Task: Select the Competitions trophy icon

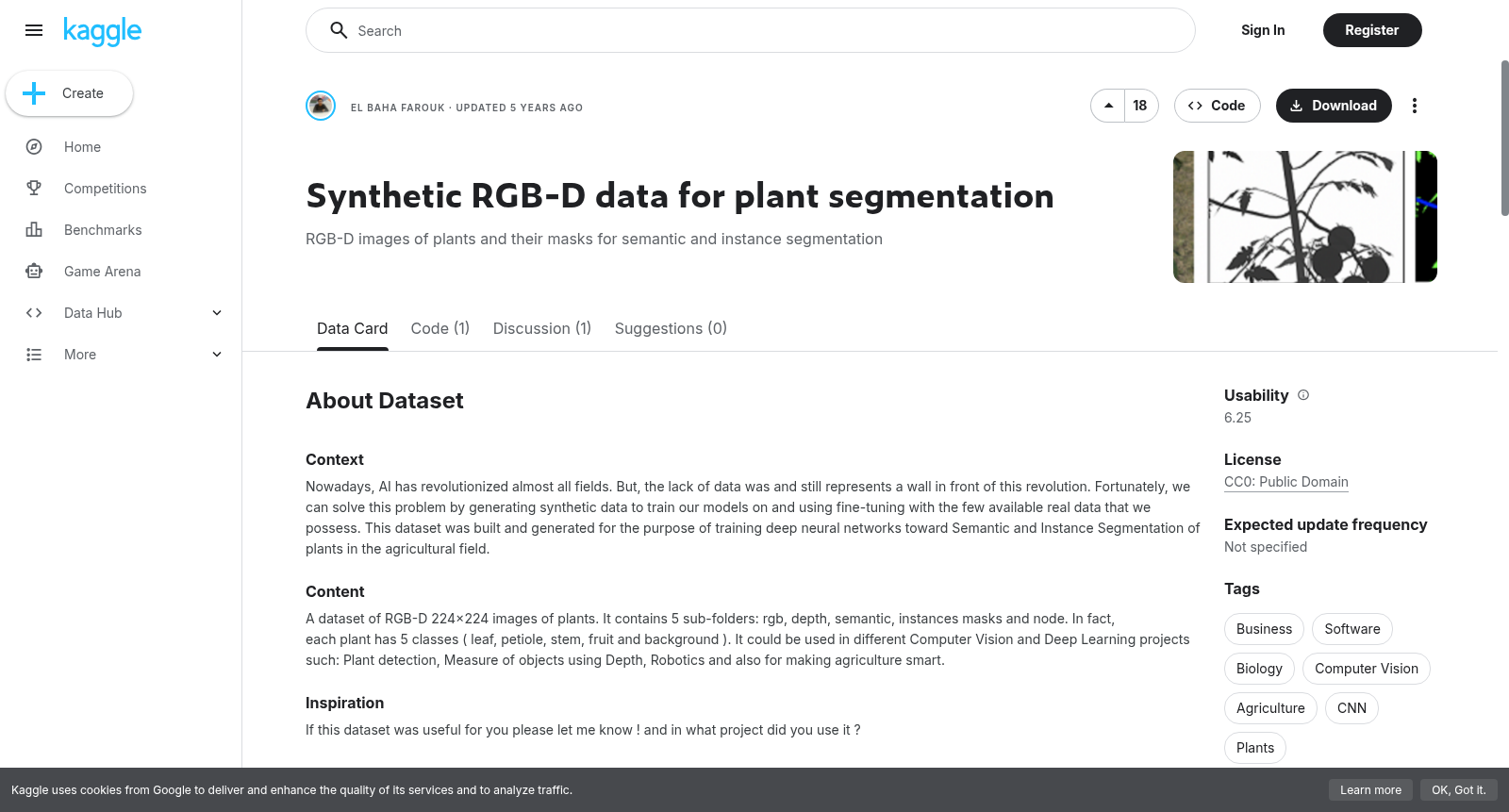Action: point(34,189)
